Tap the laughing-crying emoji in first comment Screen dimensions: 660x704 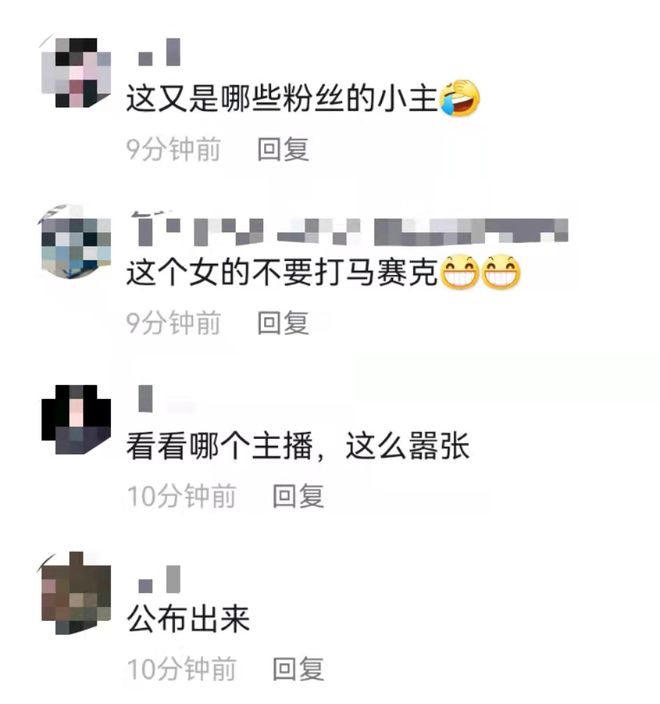[x=460, y=98]
